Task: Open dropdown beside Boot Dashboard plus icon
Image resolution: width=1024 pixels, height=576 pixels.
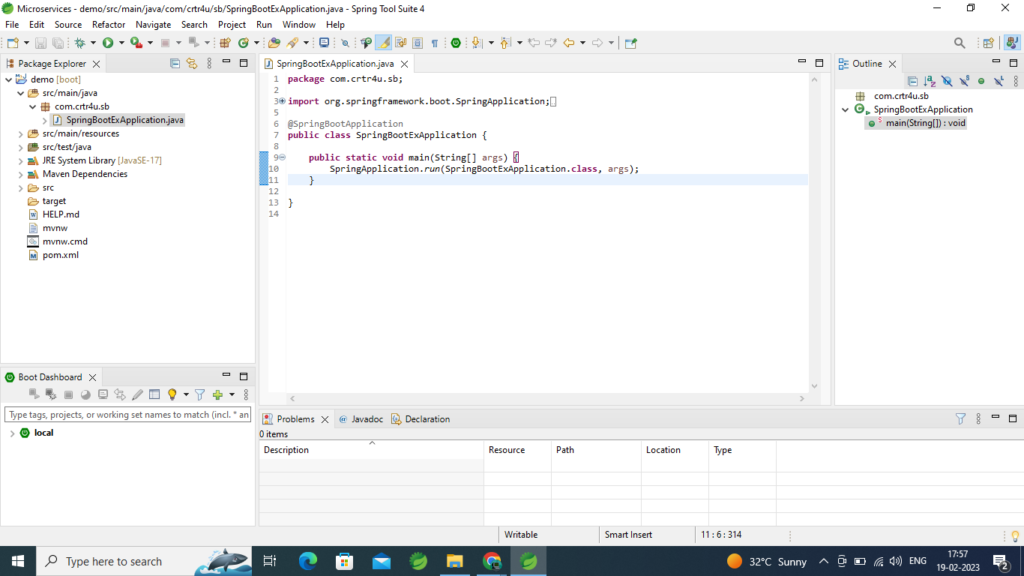Action: (x=232, y=394)
